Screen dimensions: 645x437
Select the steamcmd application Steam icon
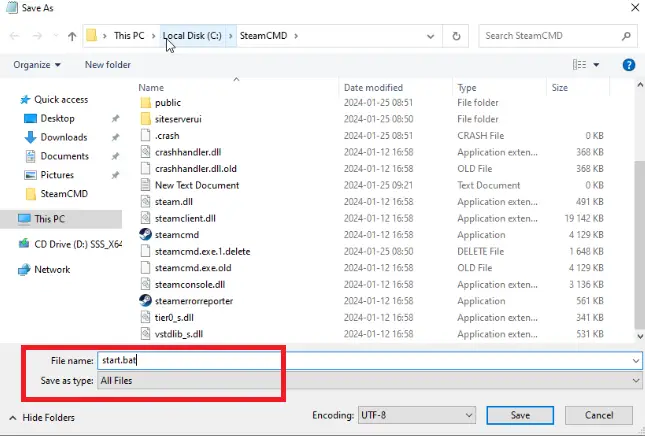coord(146,235)
